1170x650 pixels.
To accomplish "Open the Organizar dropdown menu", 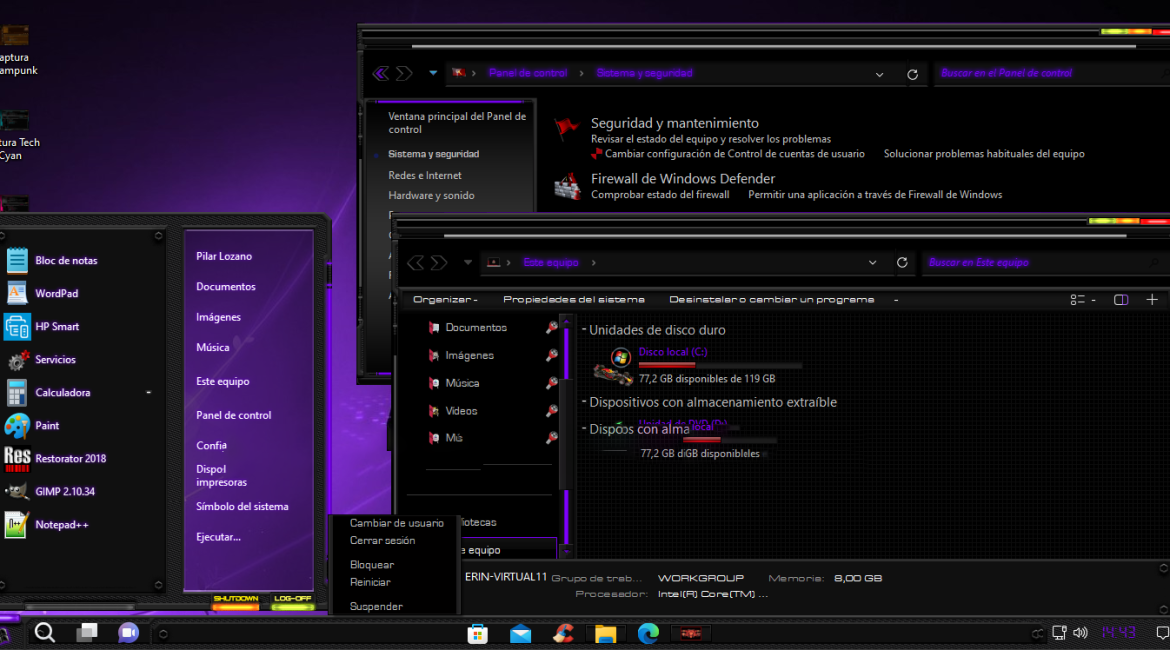I will click(x=445, y=300).
